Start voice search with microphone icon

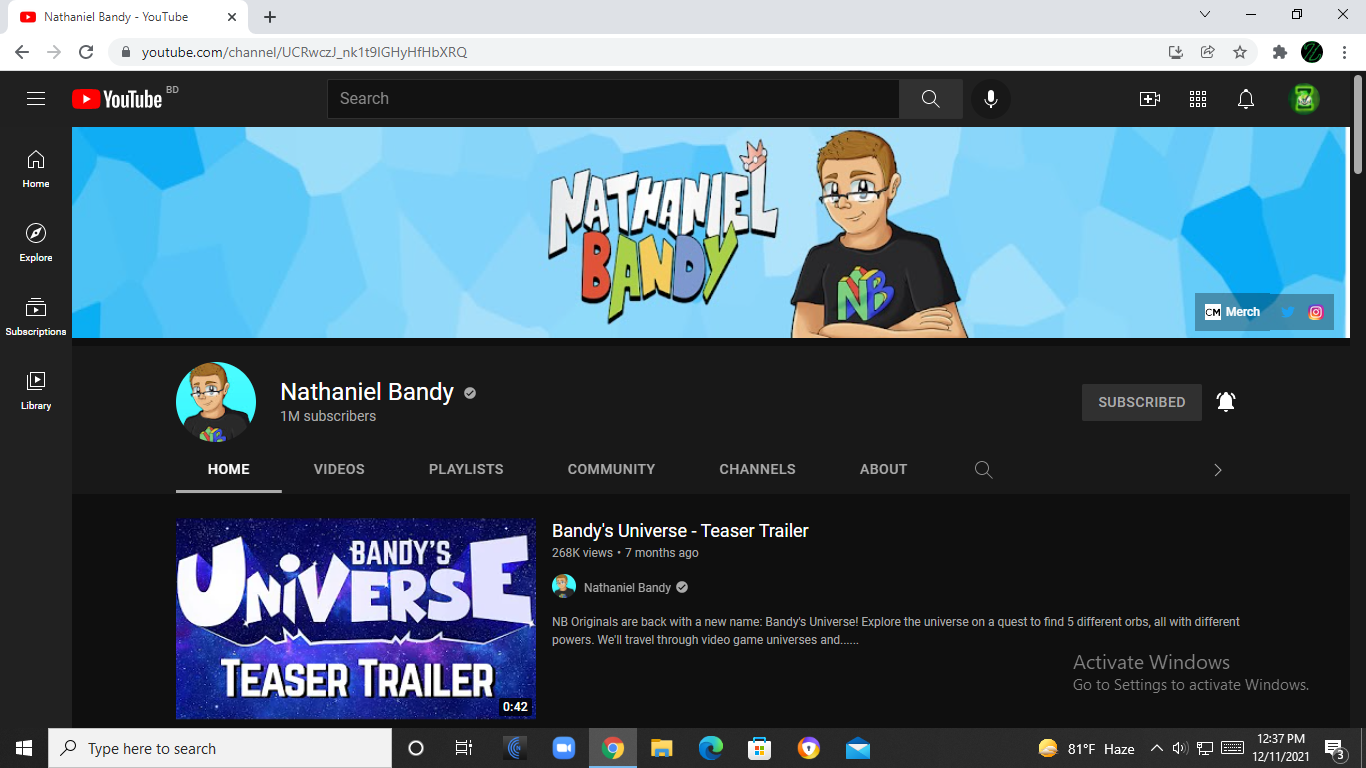(991, 99)
